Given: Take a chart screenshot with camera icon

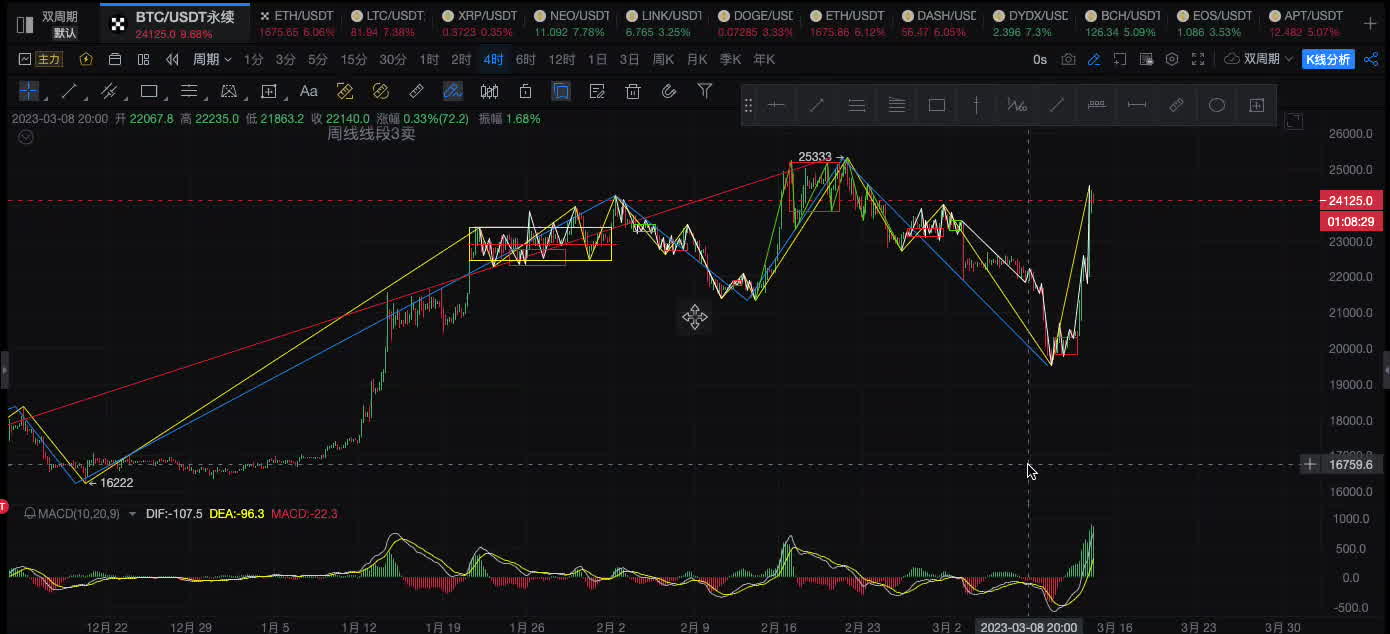Looking at the screenshot, I should click(x=1068, y=60).
